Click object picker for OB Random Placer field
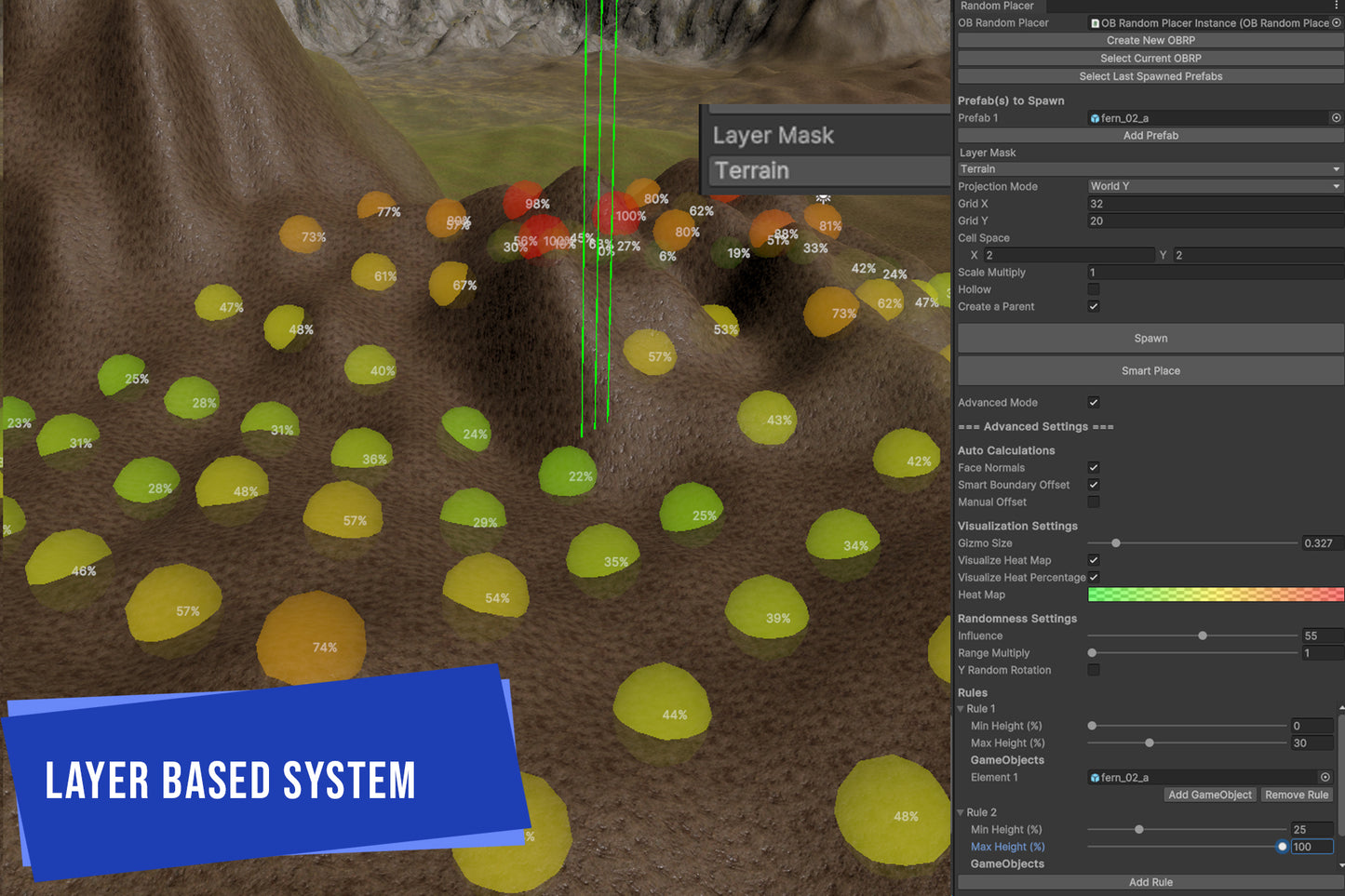 1337,23
